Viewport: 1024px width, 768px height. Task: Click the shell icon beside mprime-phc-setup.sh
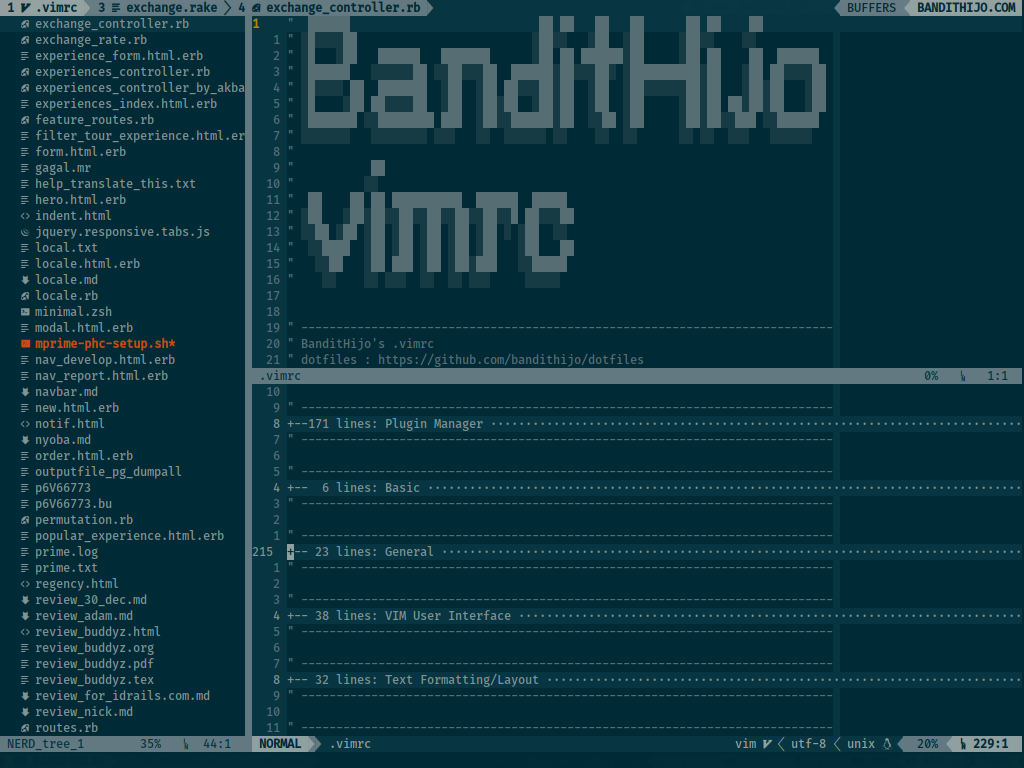[25, 344]
